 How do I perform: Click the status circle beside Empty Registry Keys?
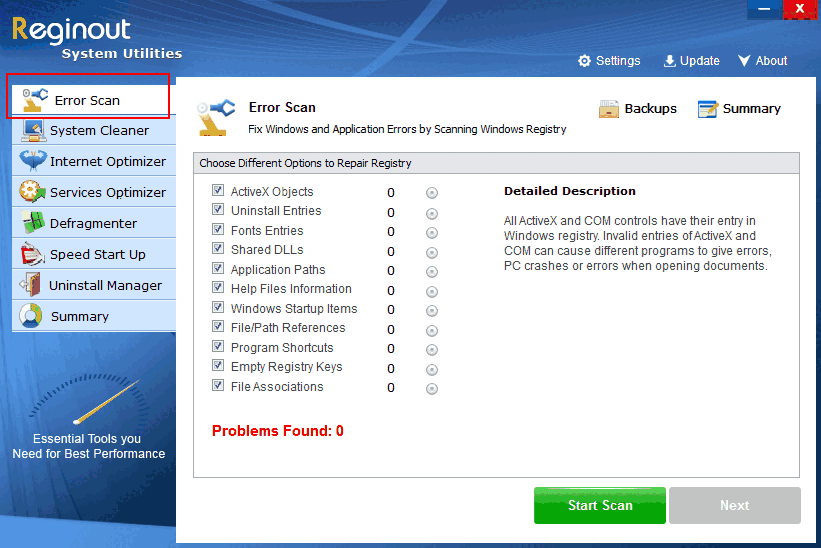click(431, 370)
